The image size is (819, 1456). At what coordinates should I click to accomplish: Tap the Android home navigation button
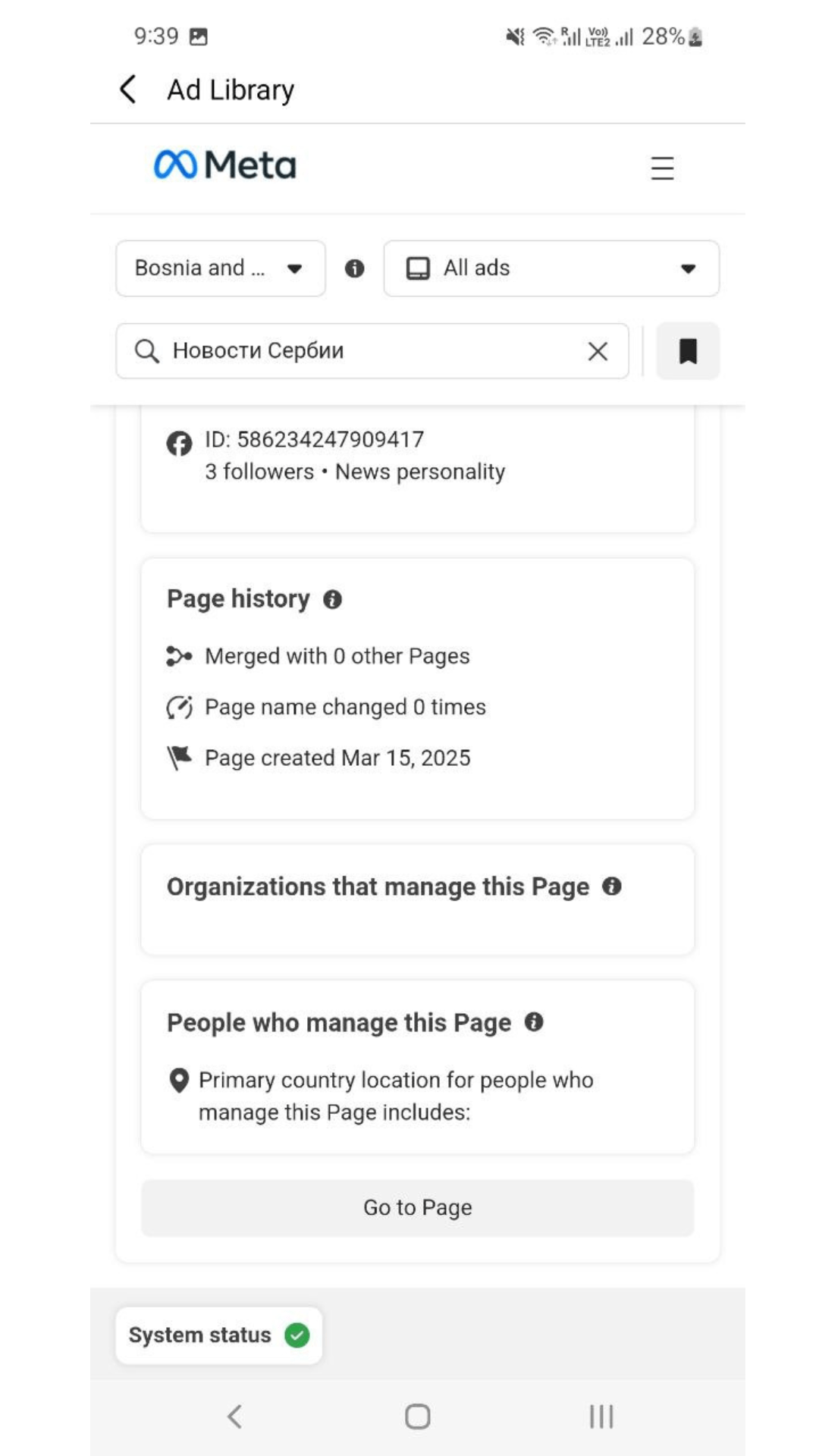[417, 1416]
